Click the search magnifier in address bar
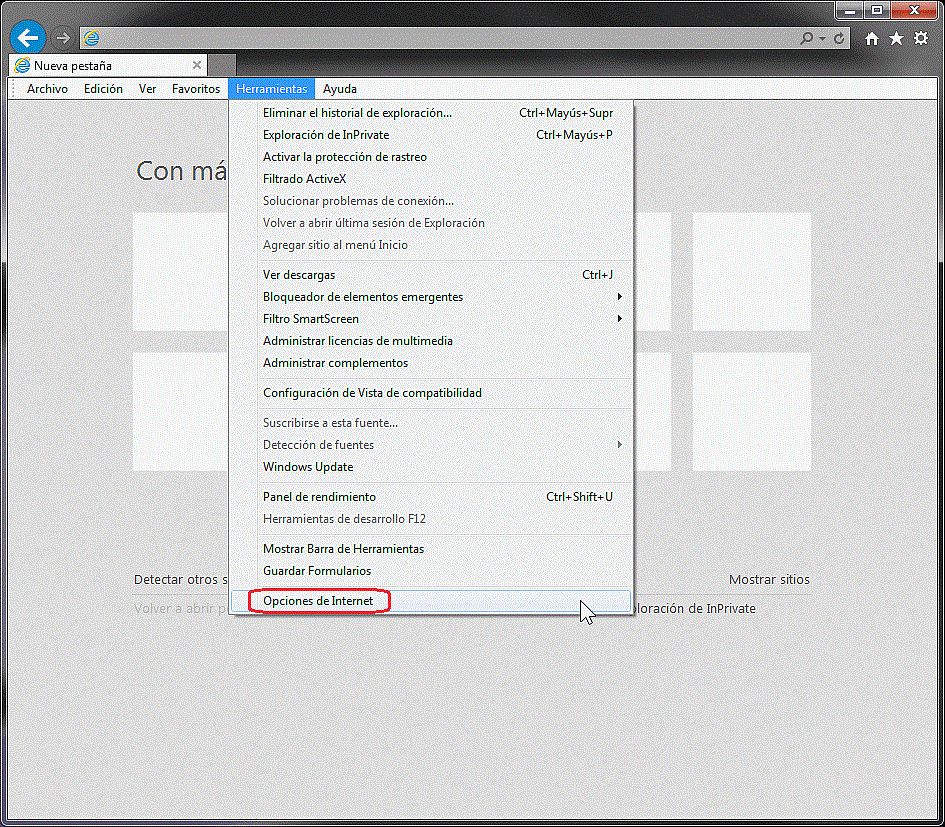Image resolution: width=945 pixels, height=827 pixels. [x=806, y=38]
